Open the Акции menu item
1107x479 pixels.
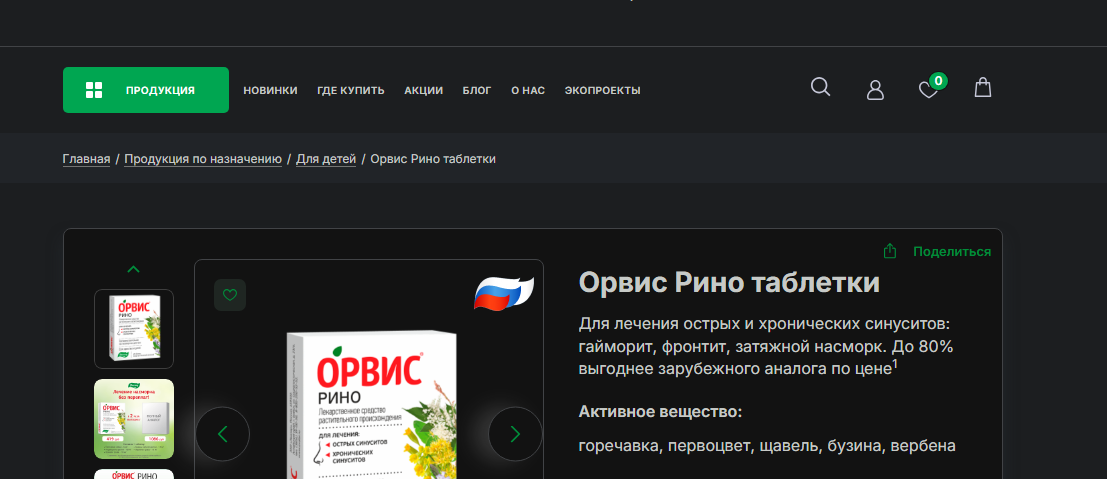423,90
